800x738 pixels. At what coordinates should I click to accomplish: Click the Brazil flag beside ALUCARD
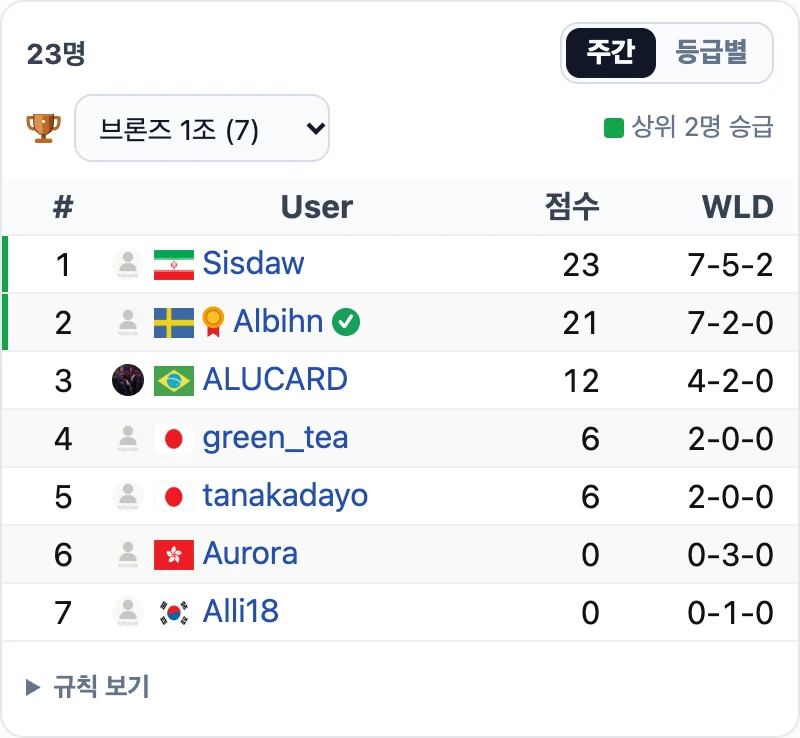point(174,381)
